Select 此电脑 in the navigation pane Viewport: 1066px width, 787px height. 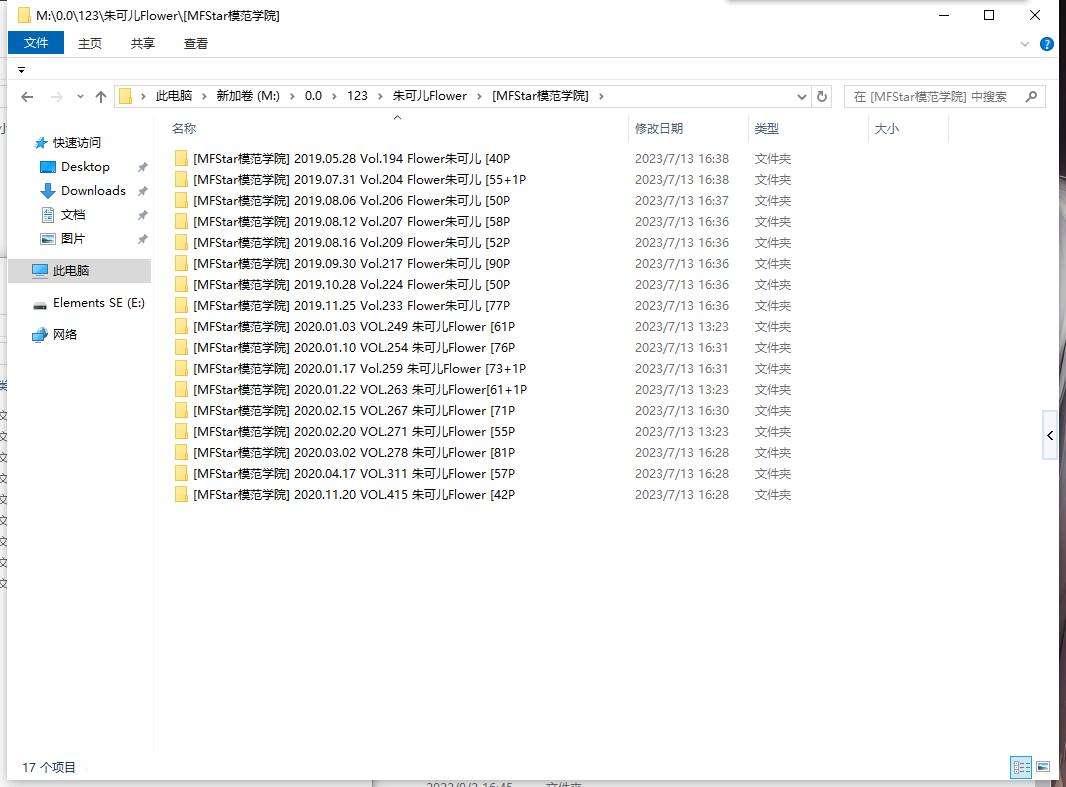point(80,270)
